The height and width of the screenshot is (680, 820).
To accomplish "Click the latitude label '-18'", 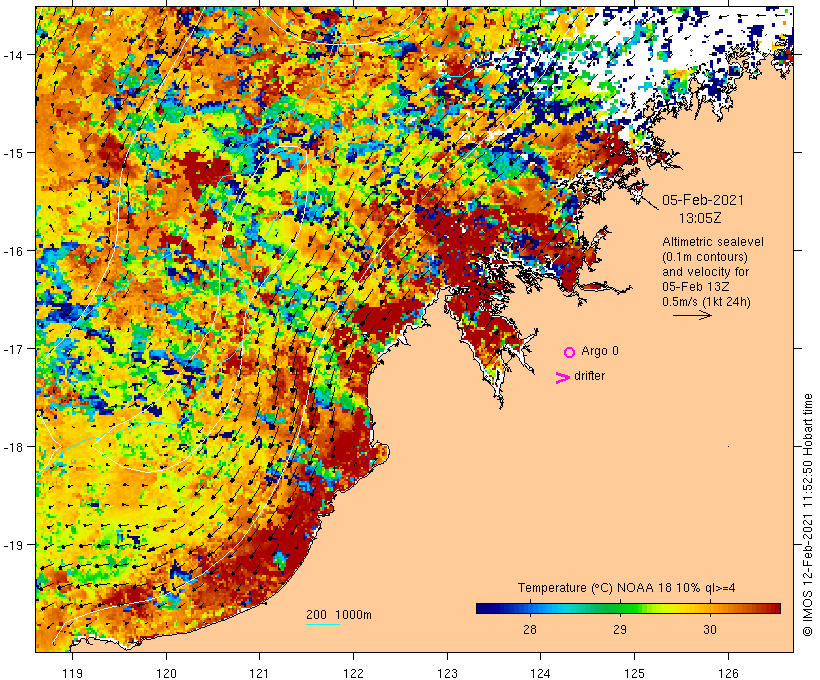I will pyautogui.click(x=12, y=447).
